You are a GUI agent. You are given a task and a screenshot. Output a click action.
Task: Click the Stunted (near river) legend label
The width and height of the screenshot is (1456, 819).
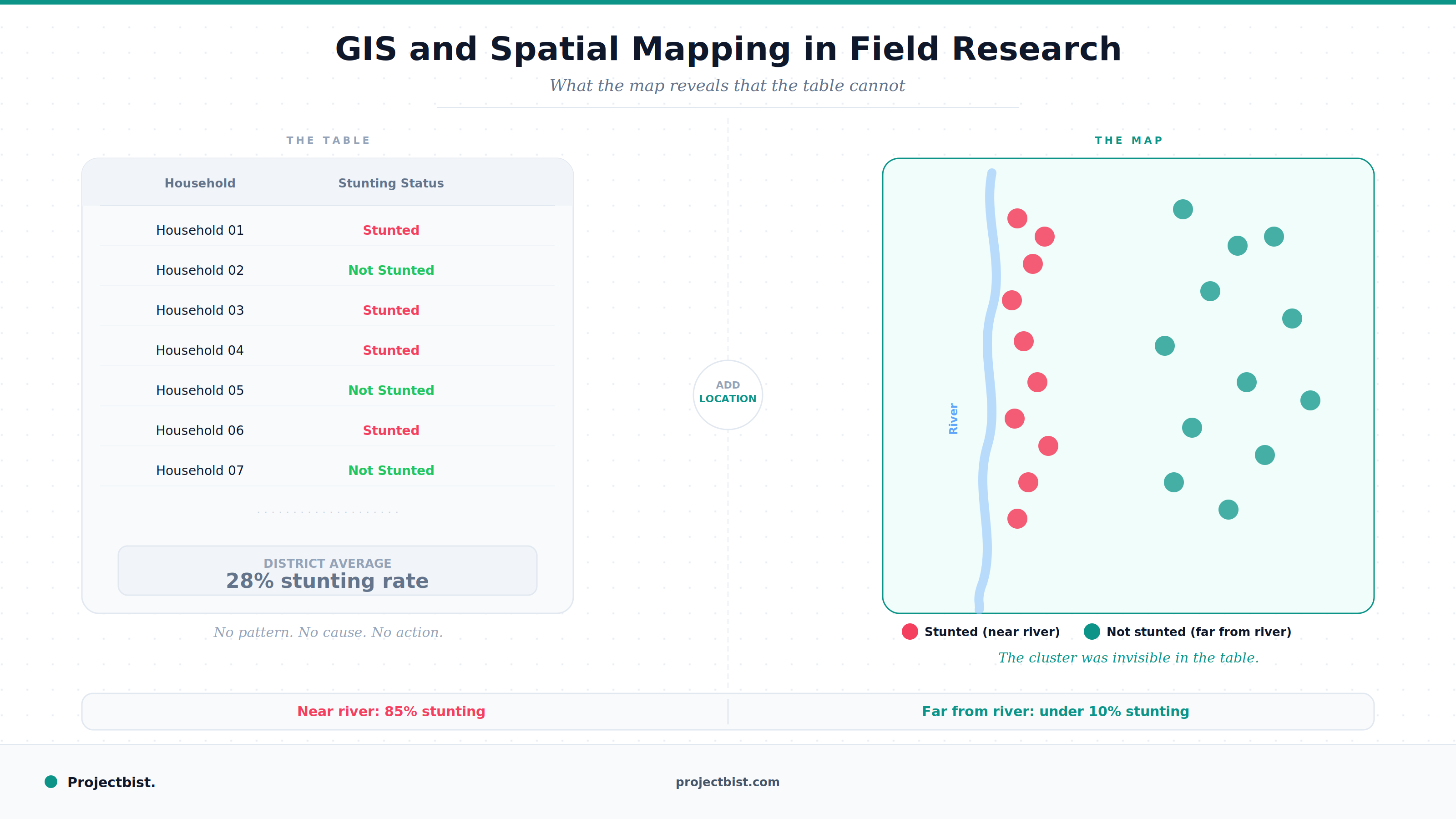click(992, 632)
